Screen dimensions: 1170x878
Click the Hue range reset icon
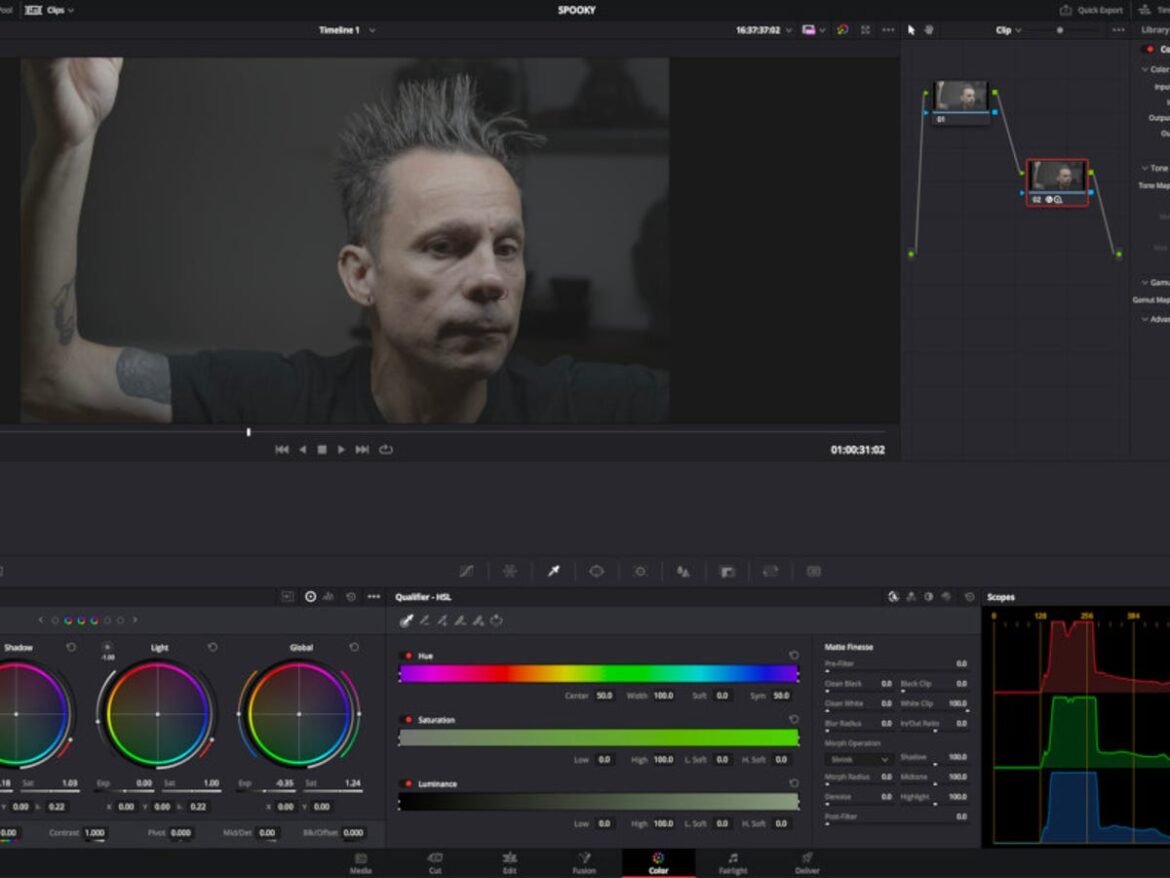coord(793,656)
